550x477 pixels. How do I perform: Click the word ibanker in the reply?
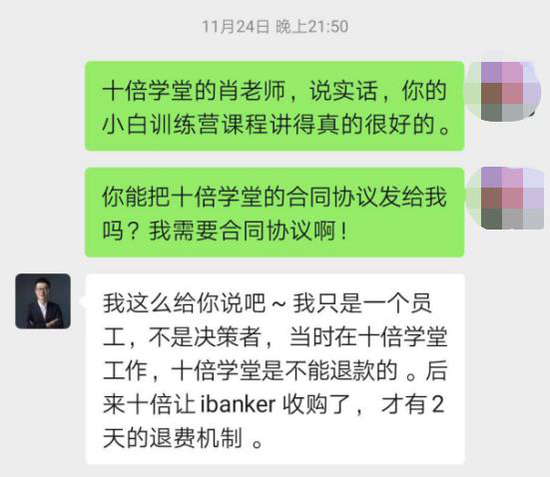click(x=238, y=404)
